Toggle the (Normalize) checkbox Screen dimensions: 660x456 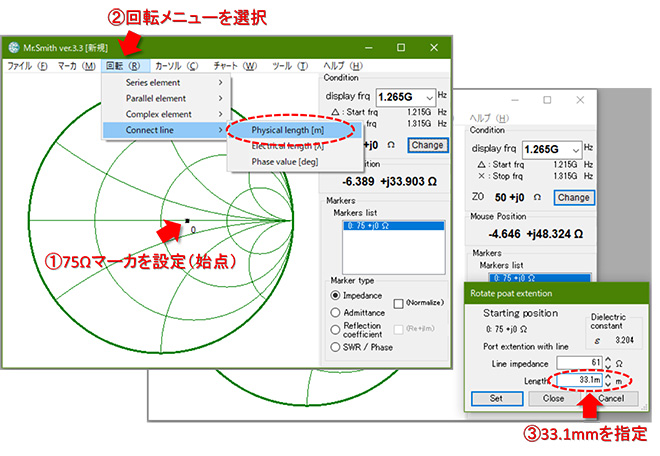pos(398,303)
